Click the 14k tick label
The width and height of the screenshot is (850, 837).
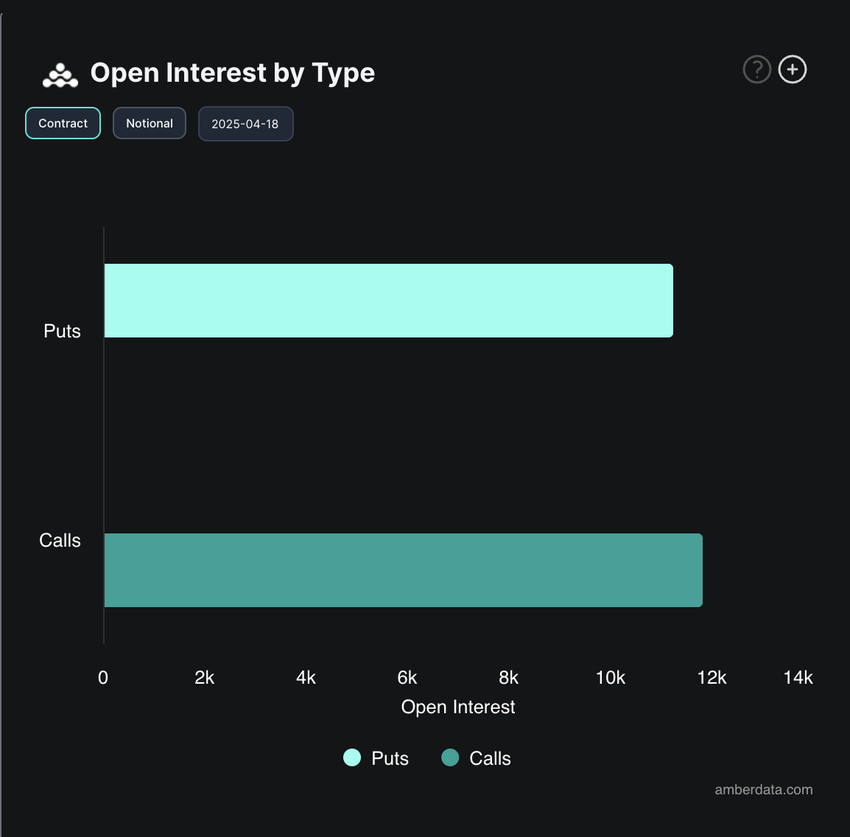(798, 677)
